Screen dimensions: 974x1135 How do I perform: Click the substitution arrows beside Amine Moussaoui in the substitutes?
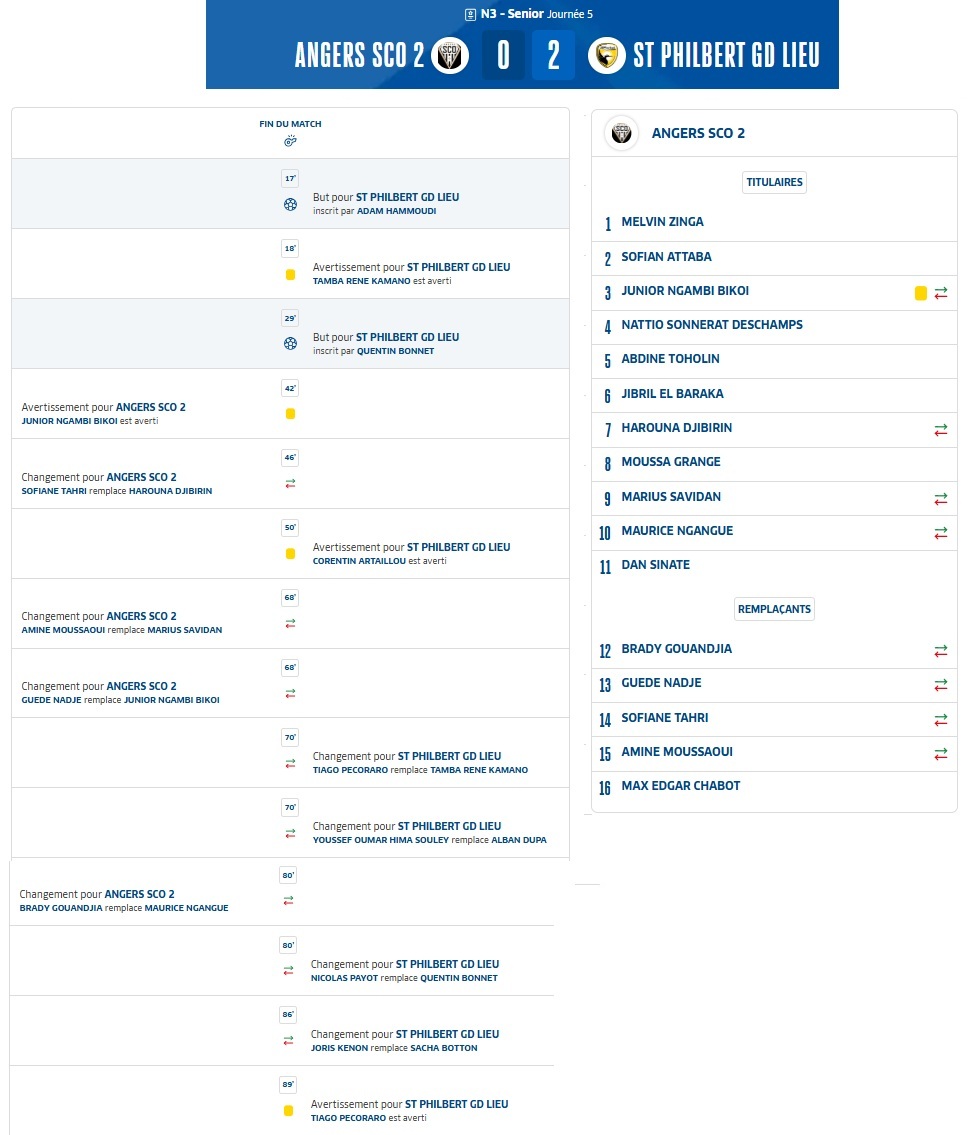941,754
